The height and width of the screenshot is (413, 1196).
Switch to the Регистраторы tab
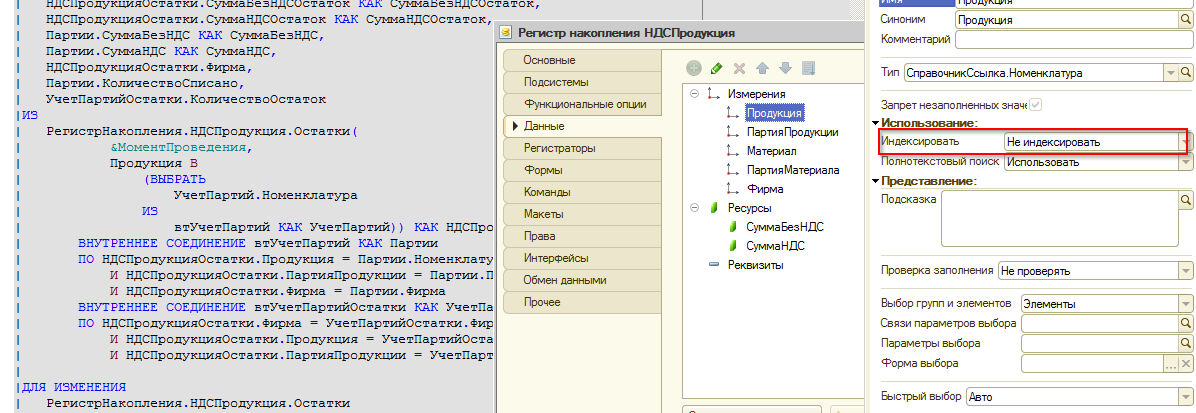pos(560,148)
